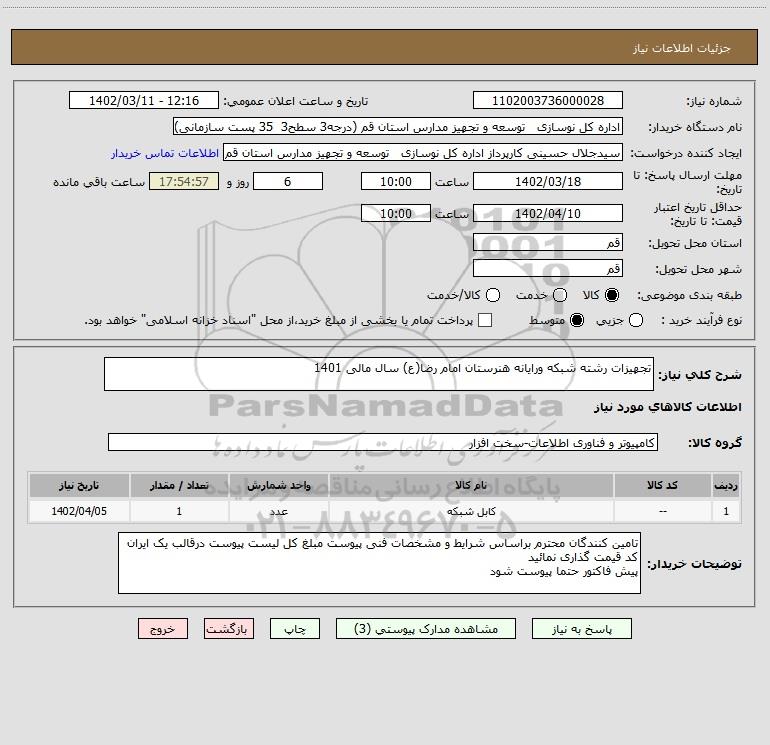Click the buyer organization name field
This screenshot has height=745, width=770.
point(398,127)
